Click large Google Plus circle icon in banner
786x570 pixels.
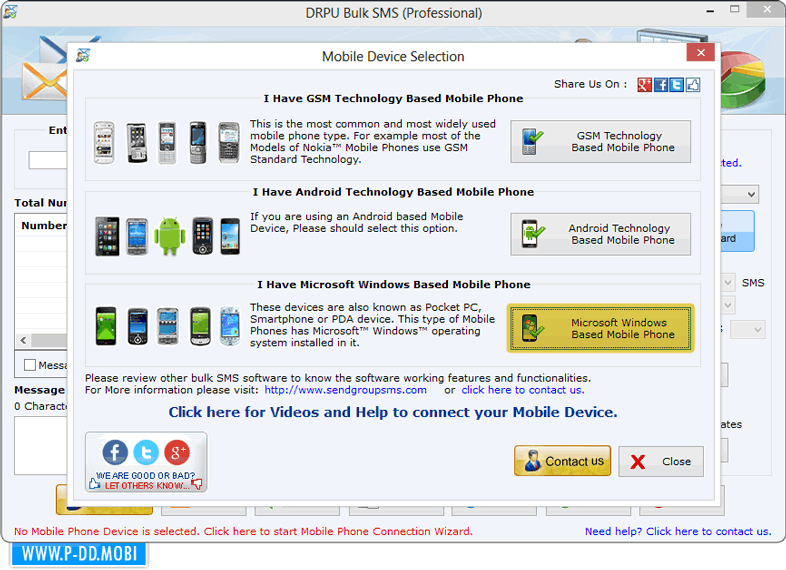pyautogui.click(x=177, y=452)
